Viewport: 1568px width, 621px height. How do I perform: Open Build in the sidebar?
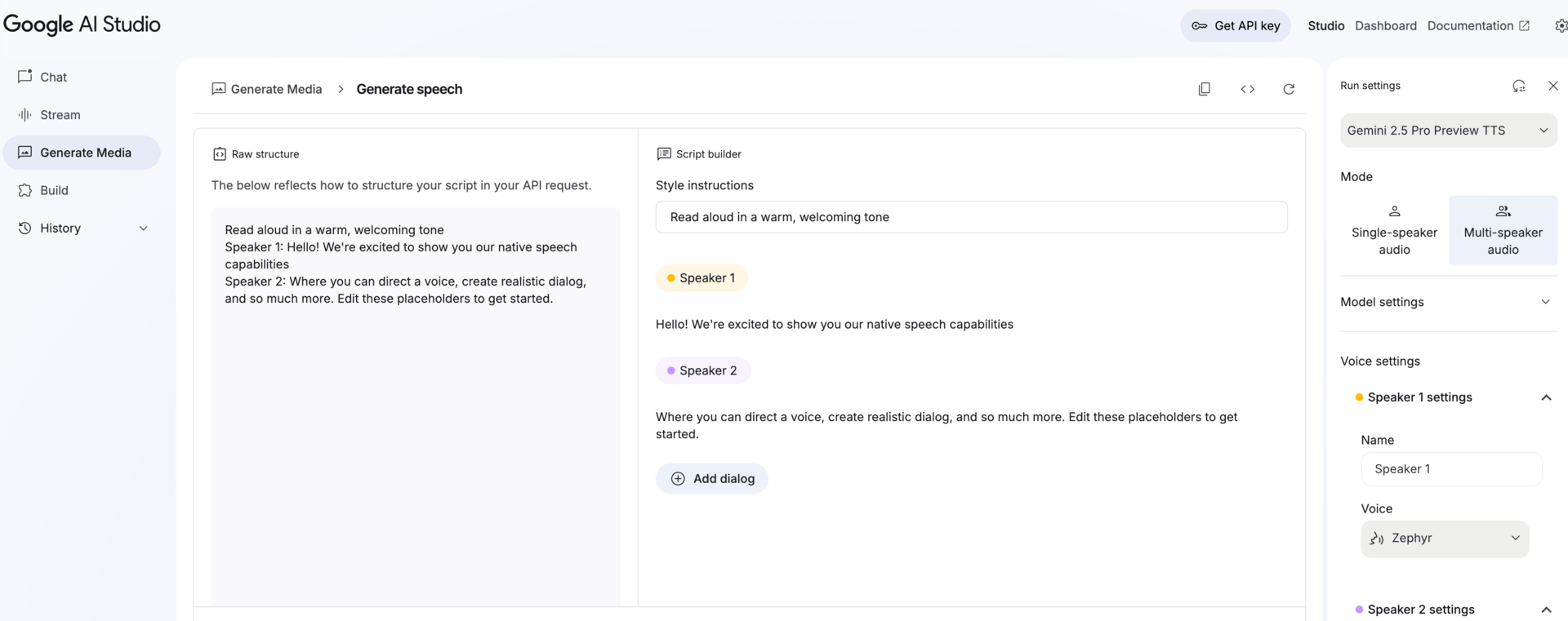pos(54,190)
